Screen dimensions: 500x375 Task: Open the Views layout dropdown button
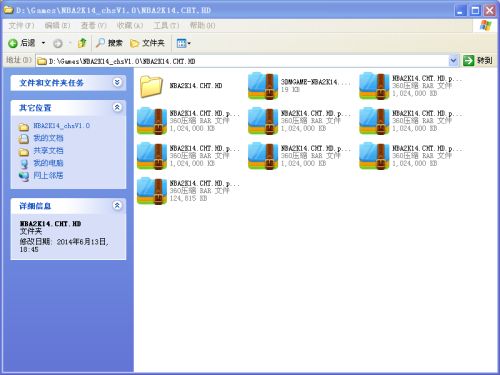coord(183,43)
